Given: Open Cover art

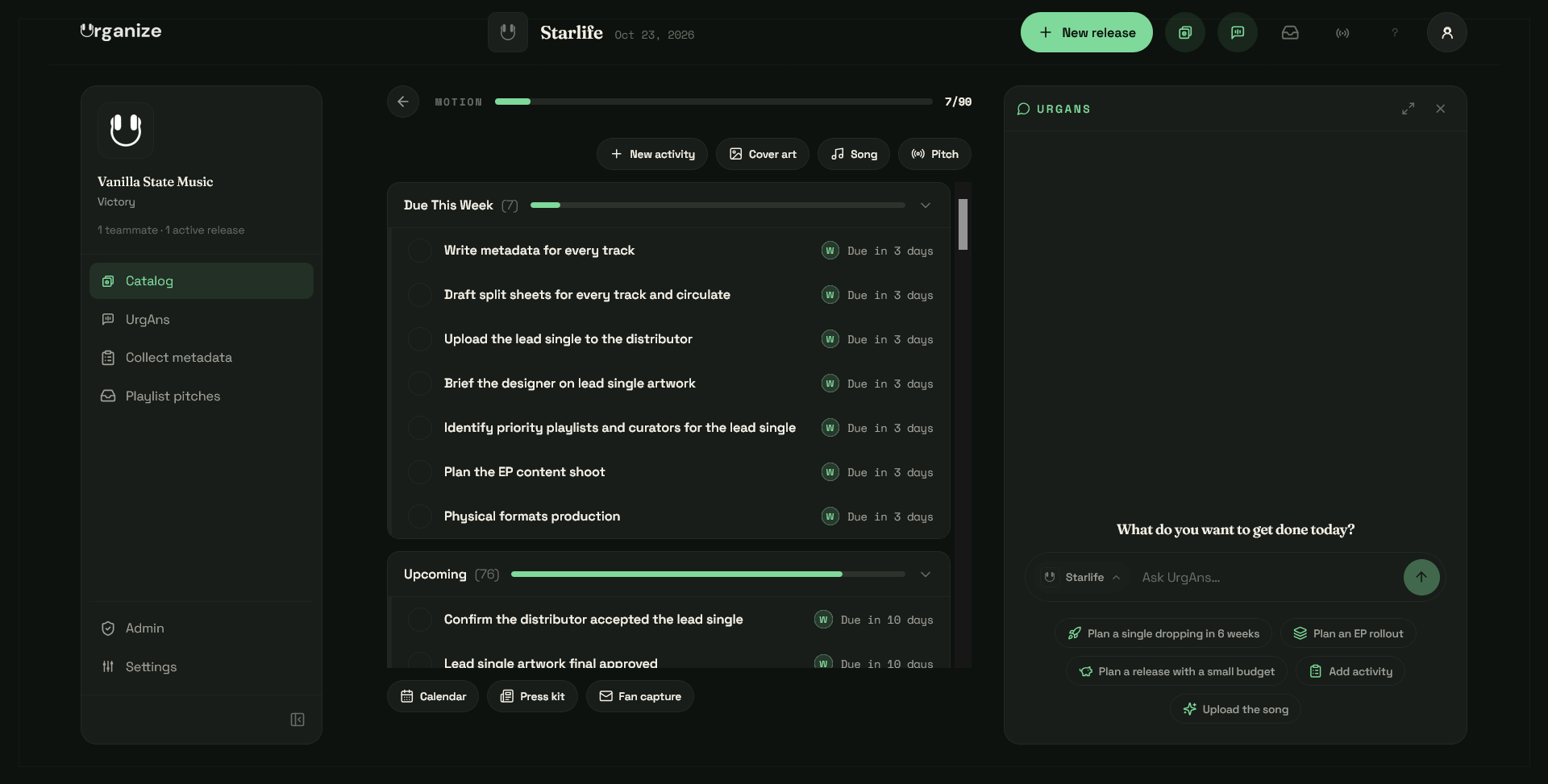Looking at the screenshot, I should tap(763, 154).
